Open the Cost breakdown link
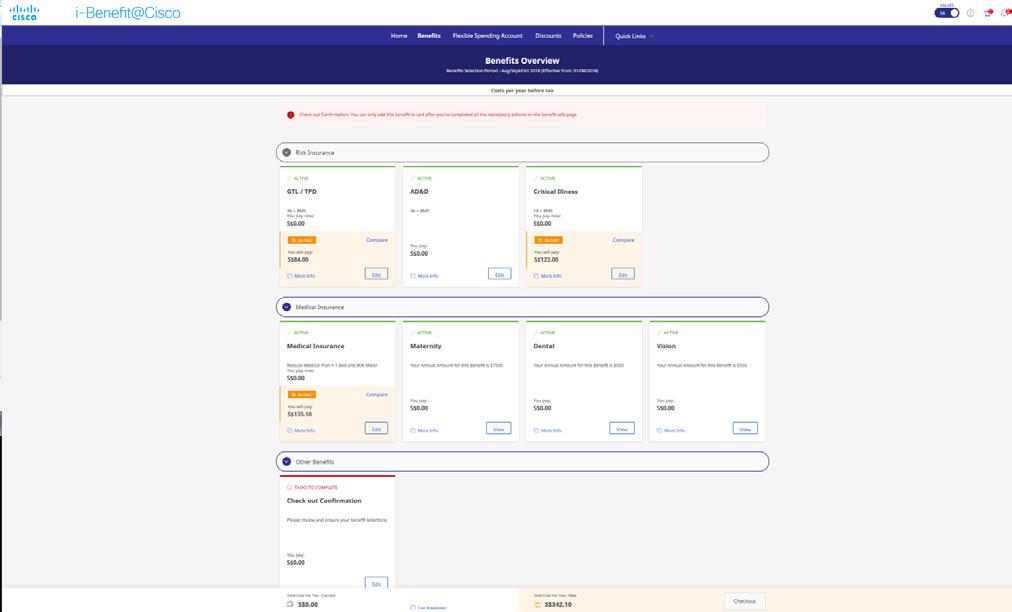1012x612 pixels. click(x=429, y=607)
